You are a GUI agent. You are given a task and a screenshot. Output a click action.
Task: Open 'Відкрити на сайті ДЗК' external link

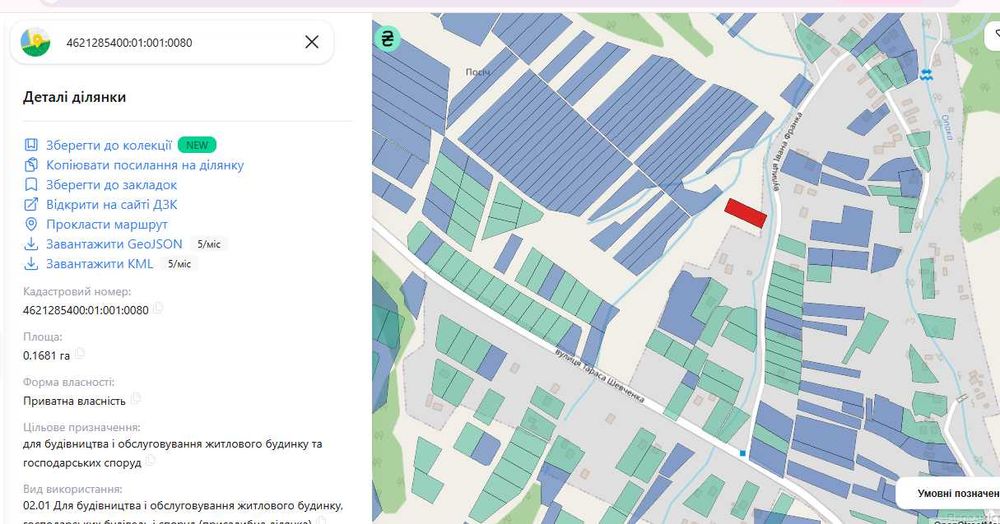tap(112, 205)
